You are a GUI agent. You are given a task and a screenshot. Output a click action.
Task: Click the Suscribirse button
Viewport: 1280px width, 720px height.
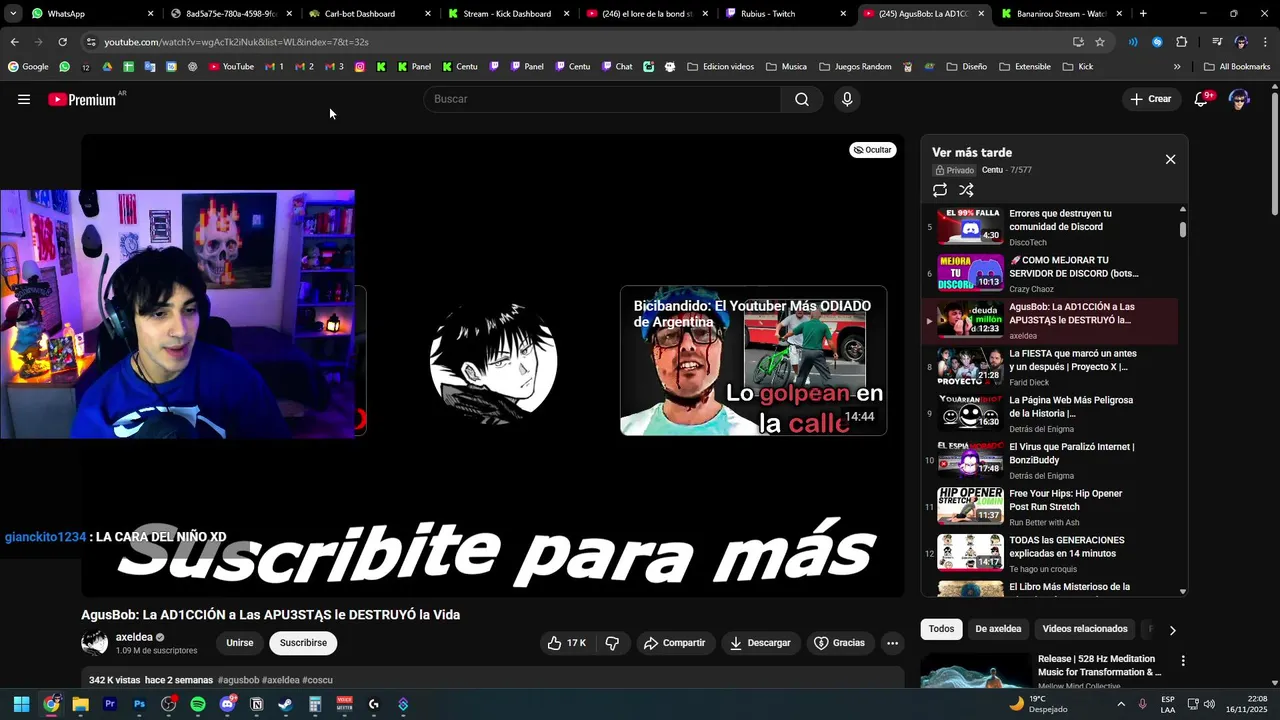click(303, 643)
